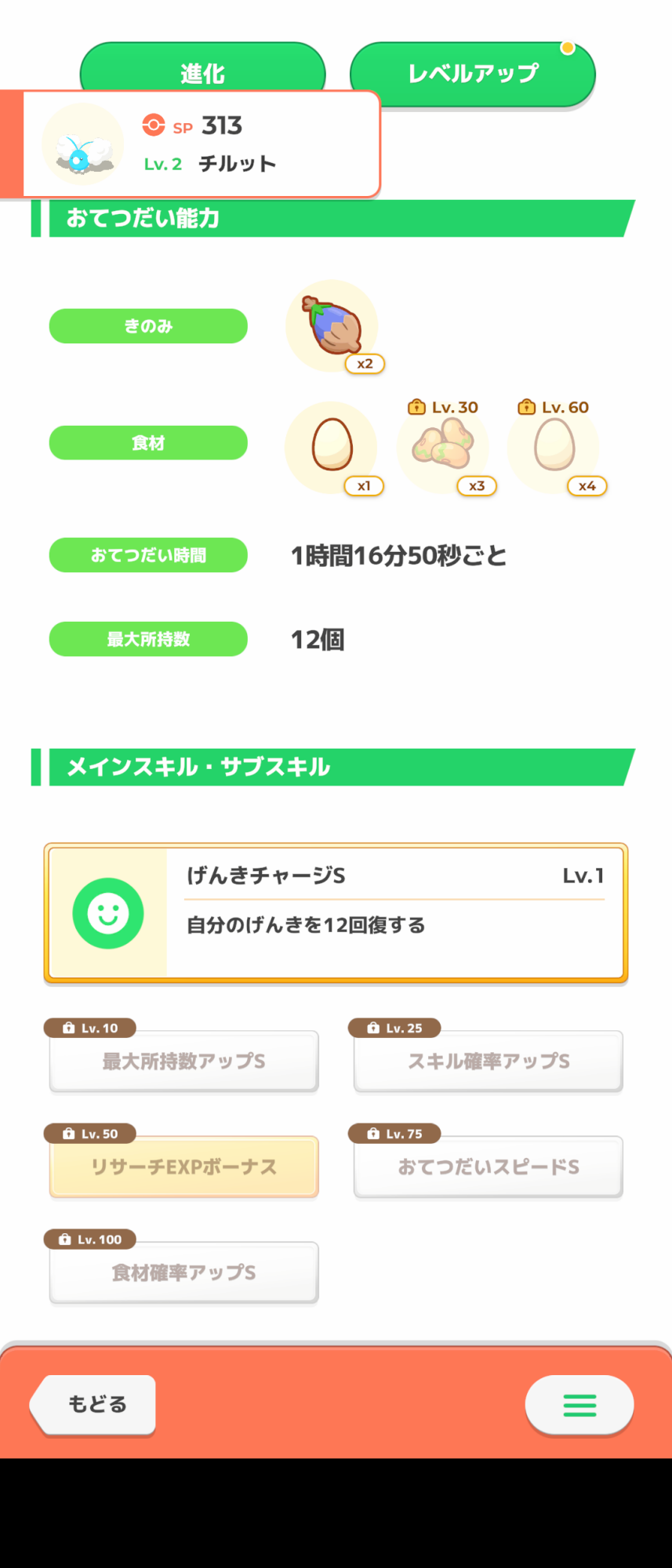Viewport: 672px width, 1568px height.
Task: Tap the locked Lv. 30 bean ingredient
Action: [443, 447]
